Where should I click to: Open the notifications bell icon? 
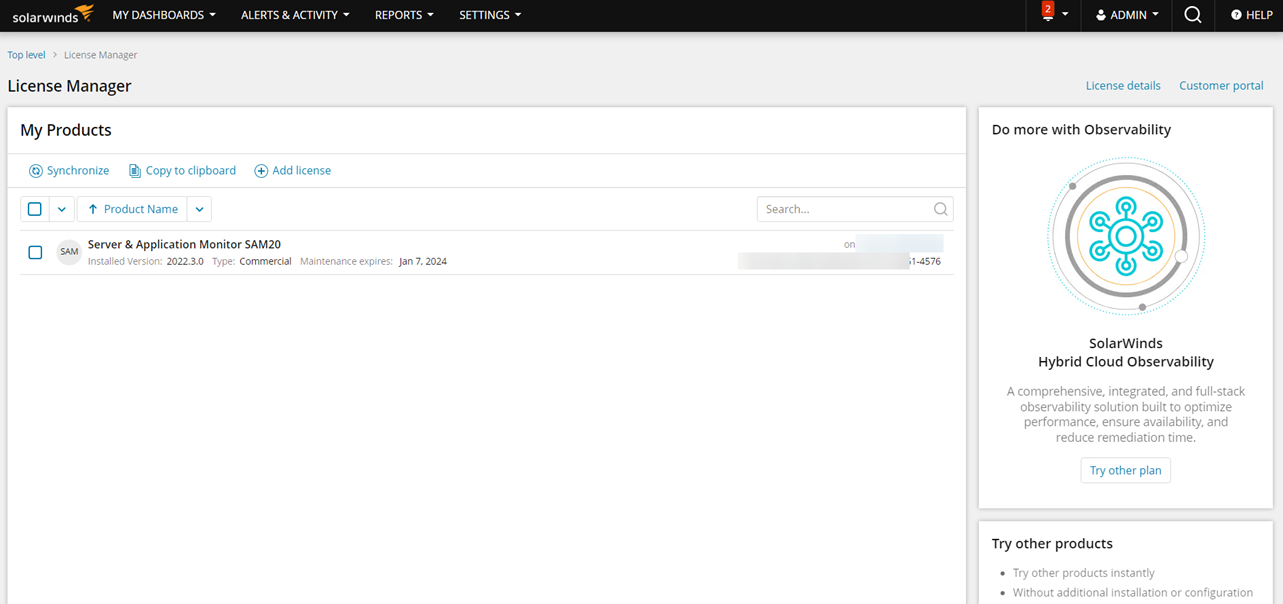(1047, 14)
